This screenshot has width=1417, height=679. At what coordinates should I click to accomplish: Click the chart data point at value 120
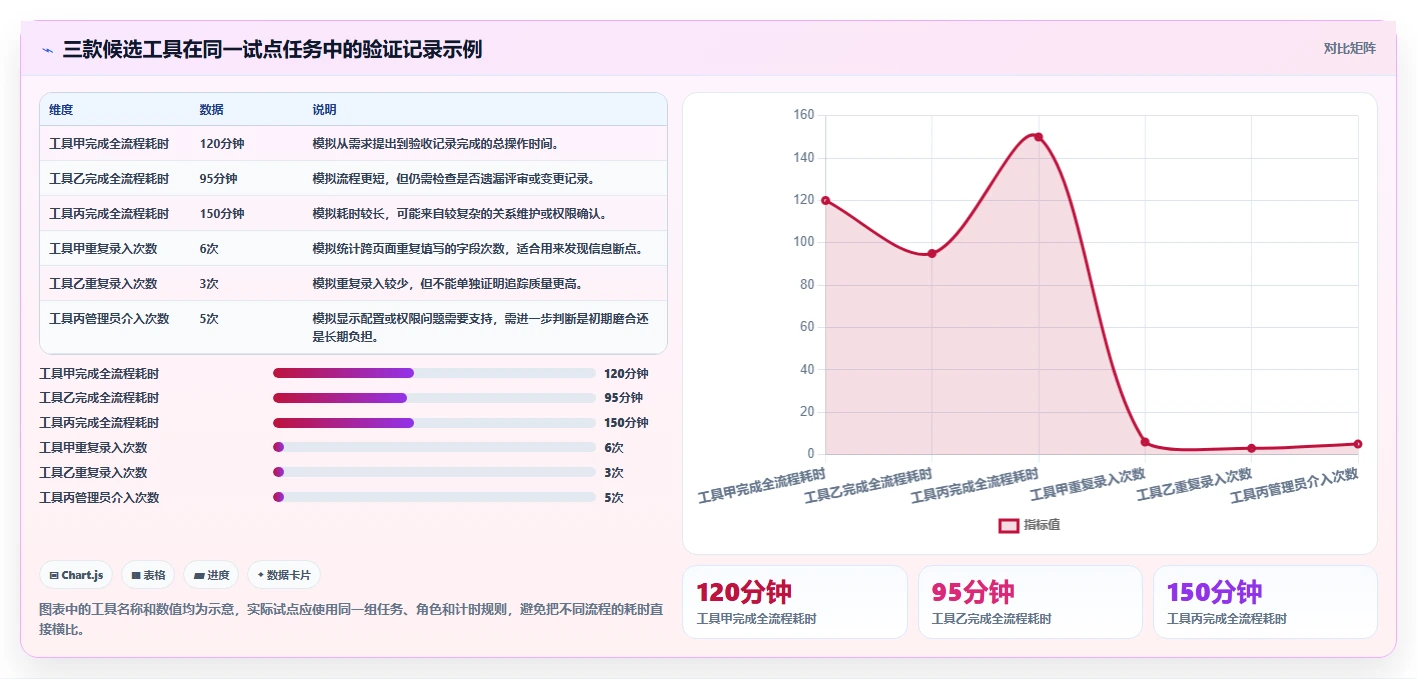click(x=825, y=200)
